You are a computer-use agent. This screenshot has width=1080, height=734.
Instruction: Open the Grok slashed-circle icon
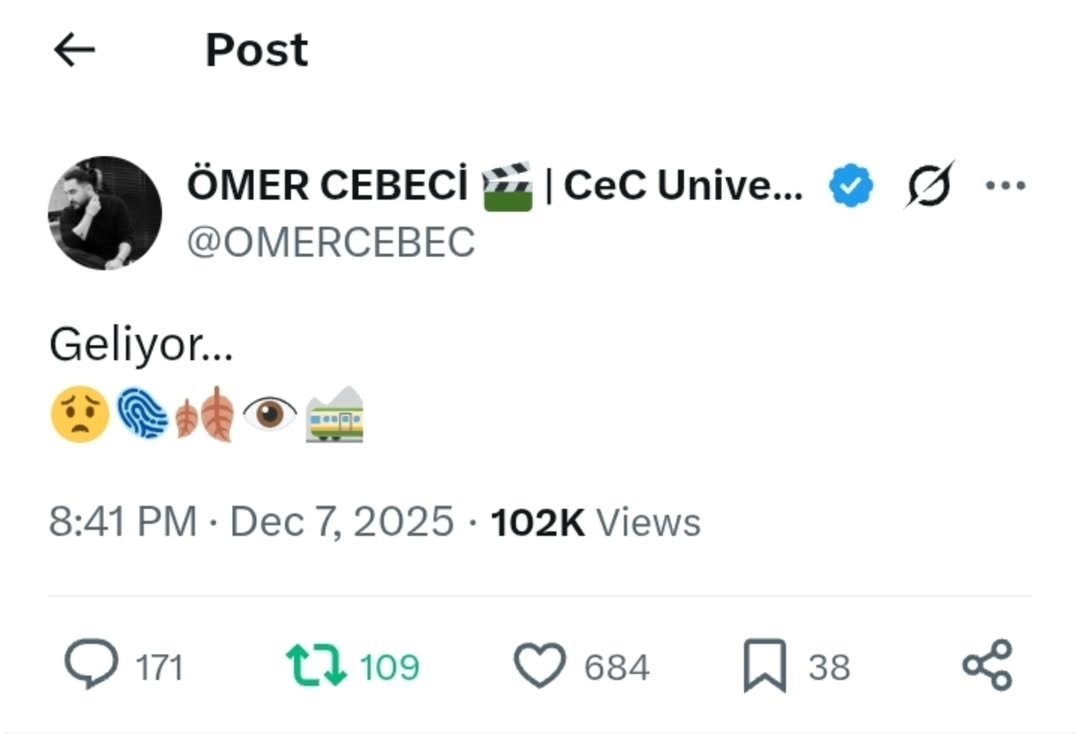point(929,185)
